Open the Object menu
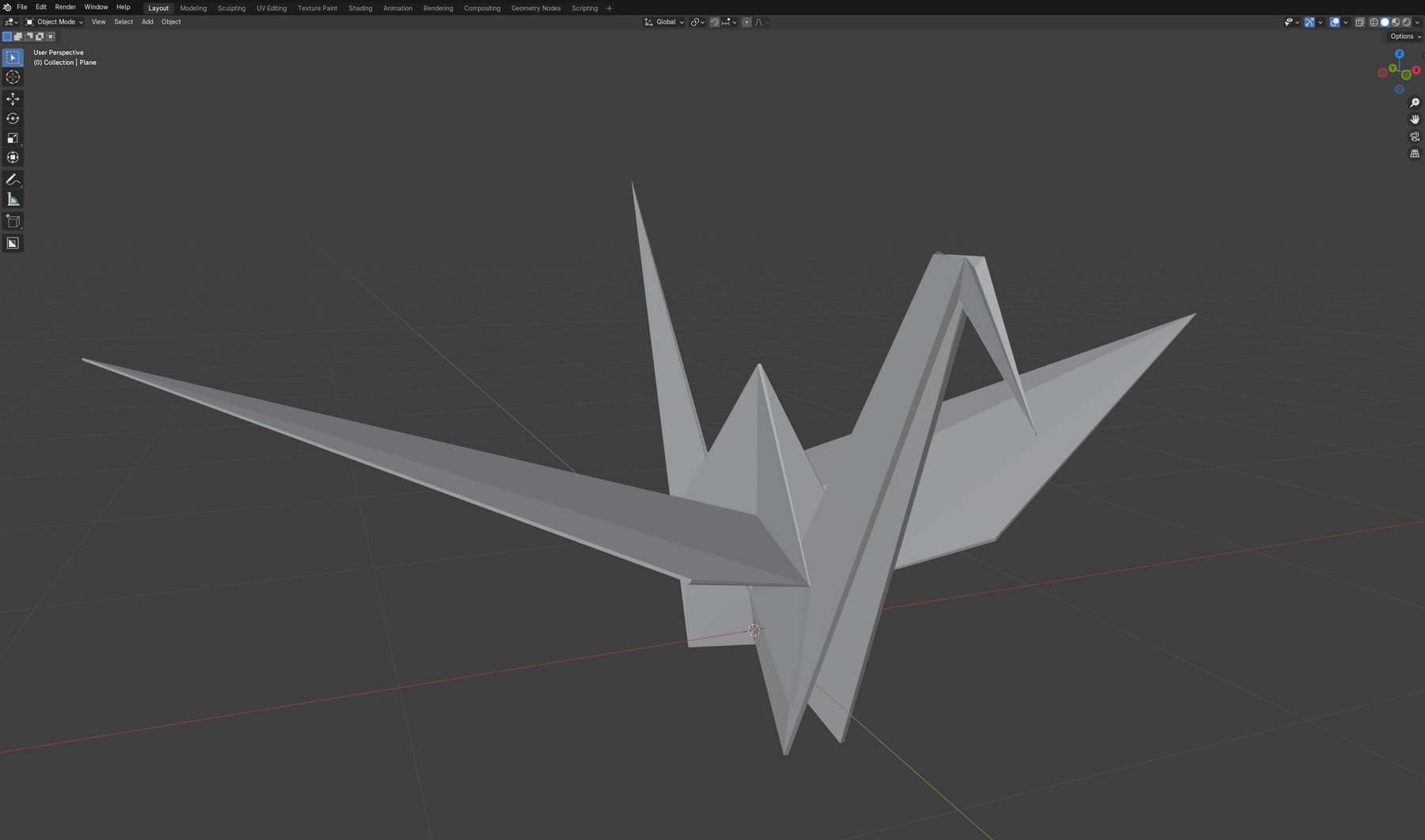 pos(170,21)
